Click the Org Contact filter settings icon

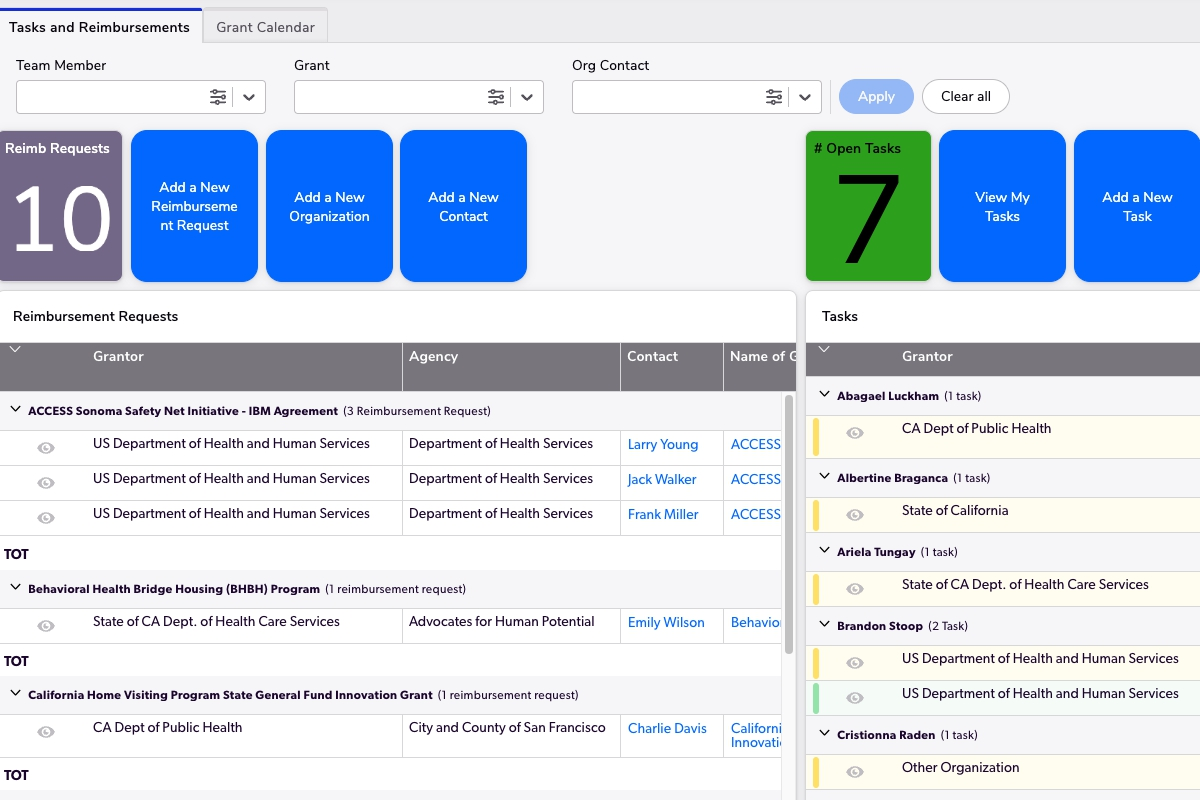point(774,97)
